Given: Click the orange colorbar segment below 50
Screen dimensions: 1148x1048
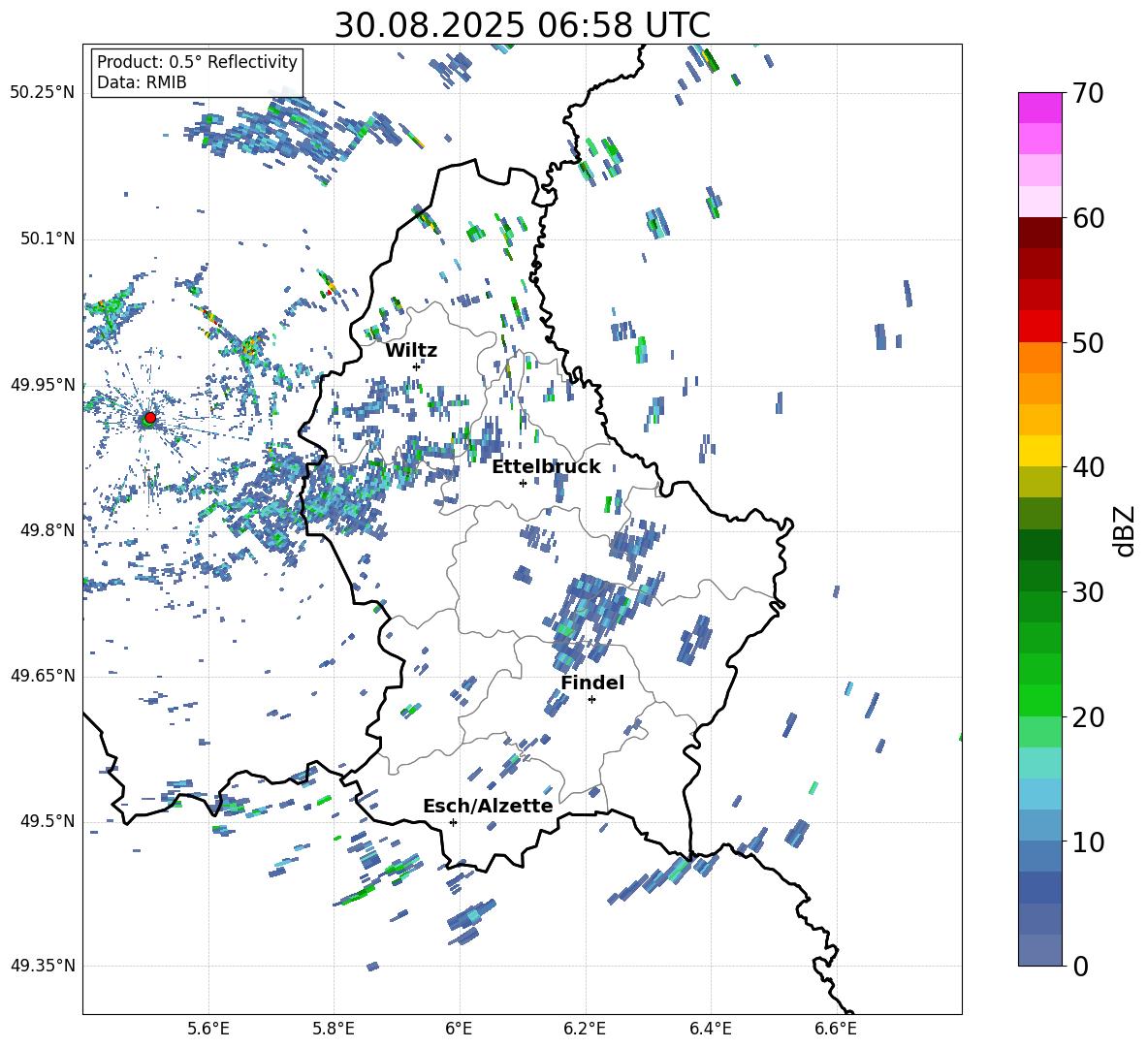Looking at the screenshot, I should [x=1039, y=357].
